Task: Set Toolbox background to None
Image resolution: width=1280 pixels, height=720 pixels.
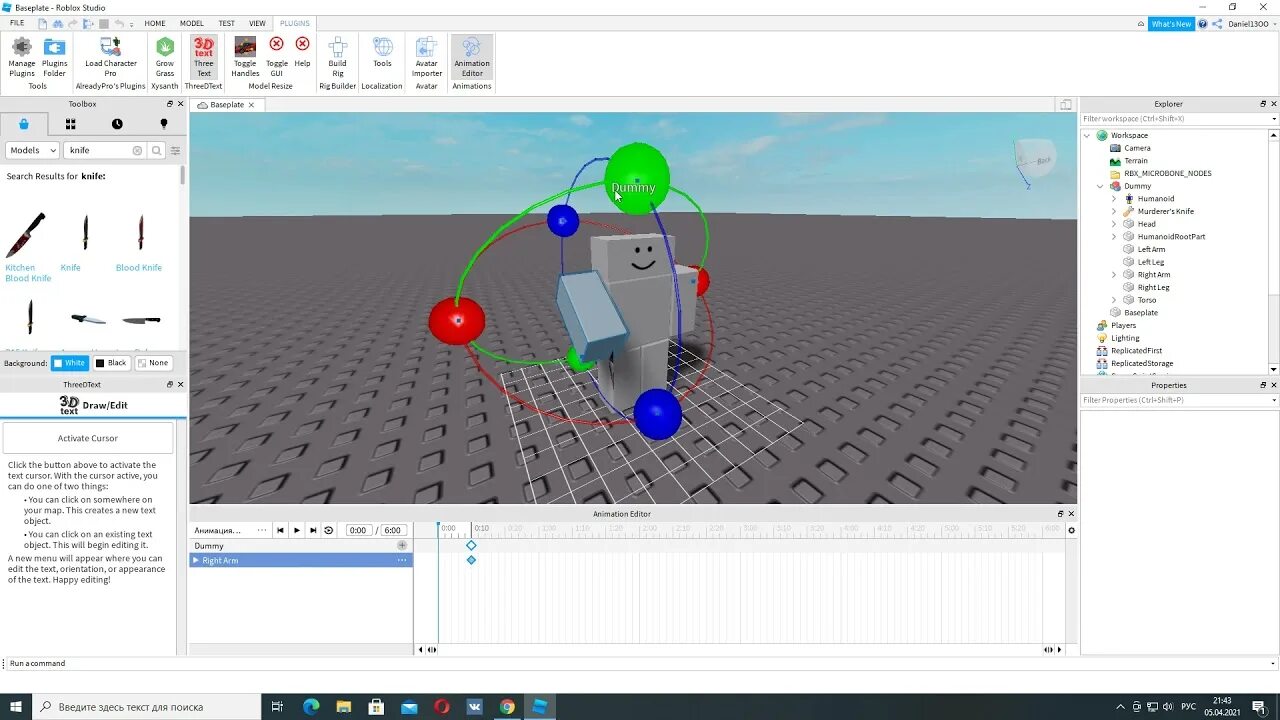Action: [x=153, y=363]
